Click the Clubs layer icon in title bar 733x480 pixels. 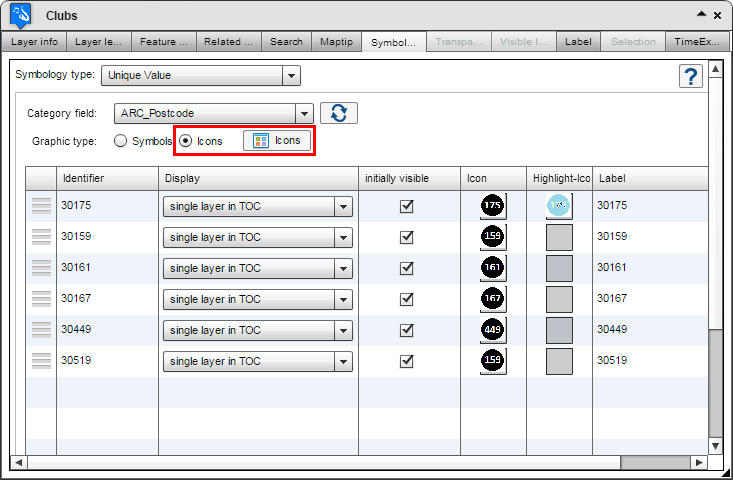21,15
